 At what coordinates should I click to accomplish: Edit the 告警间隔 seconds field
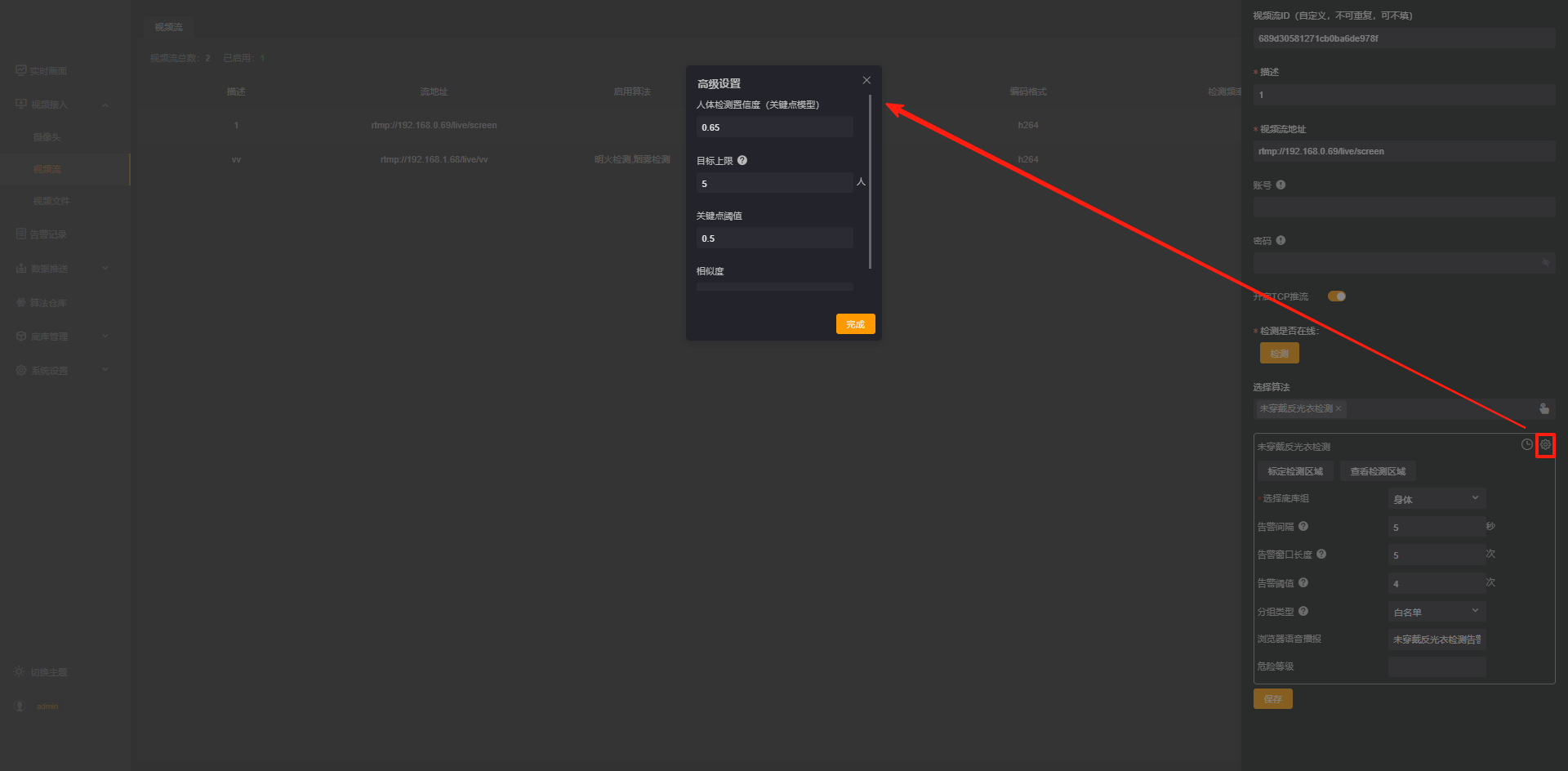pos(1437,527)
